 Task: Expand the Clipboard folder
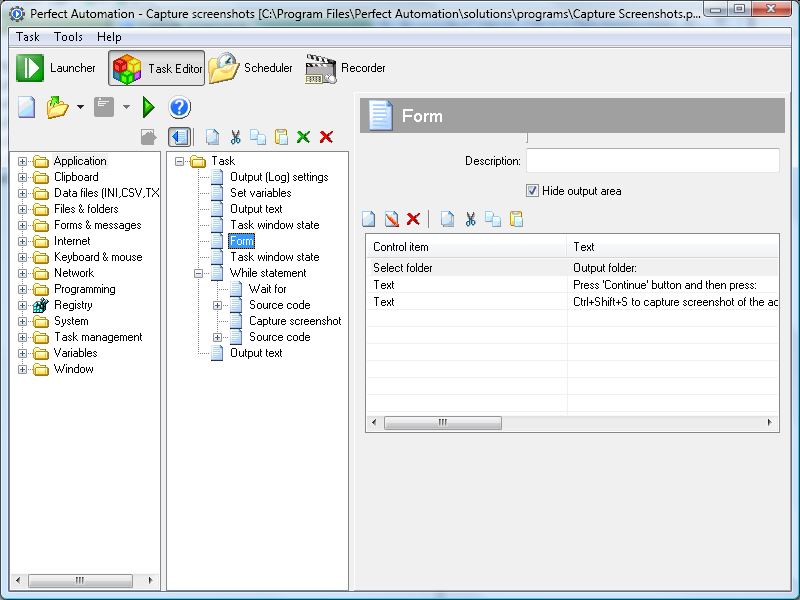pos(22,178)
